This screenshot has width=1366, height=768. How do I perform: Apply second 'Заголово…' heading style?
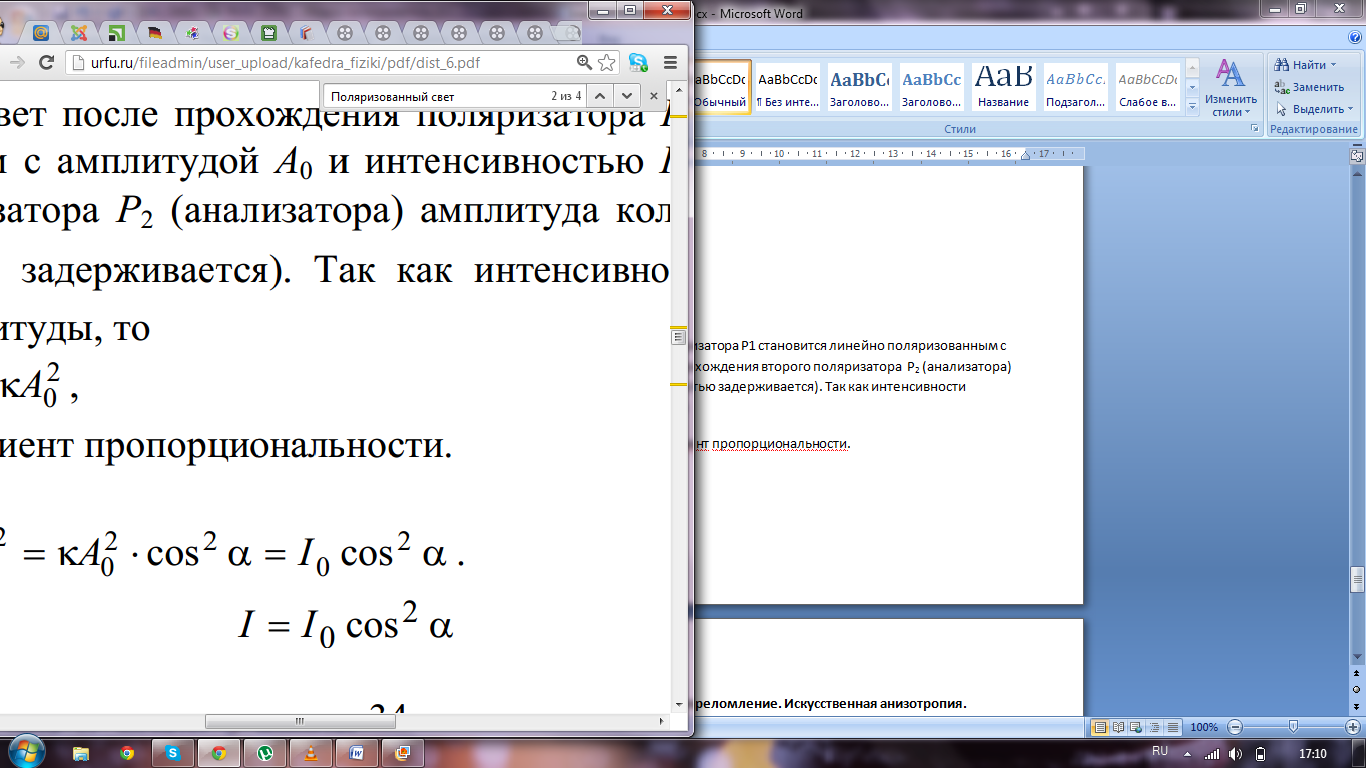(931, 88)
